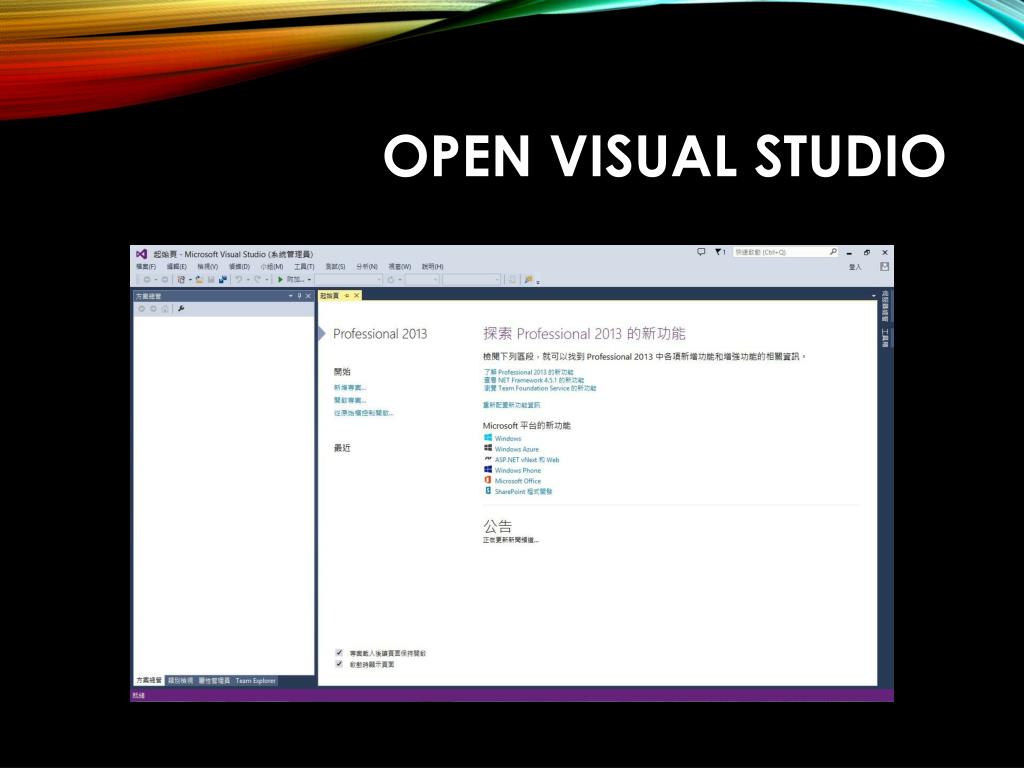This screenshot has width=1024, height=768.
Task: Open the Analyze (N) menu
Action: (x=366, y=266)
